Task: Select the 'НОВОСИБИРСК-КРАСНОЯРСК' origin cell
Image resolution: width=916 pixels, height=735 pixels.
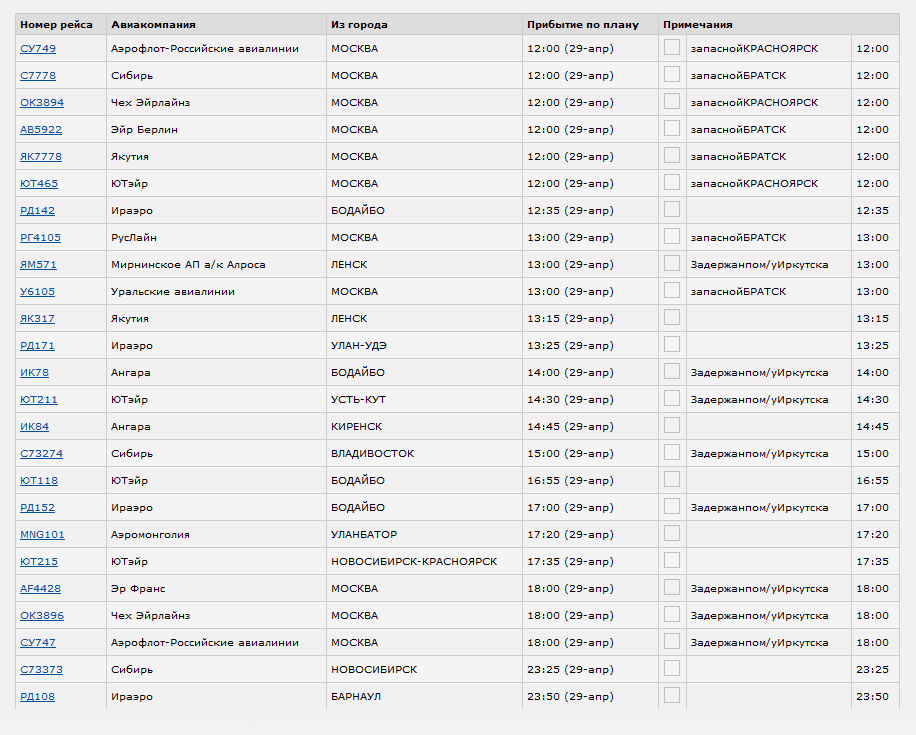Action: click(x=424, y=561)
